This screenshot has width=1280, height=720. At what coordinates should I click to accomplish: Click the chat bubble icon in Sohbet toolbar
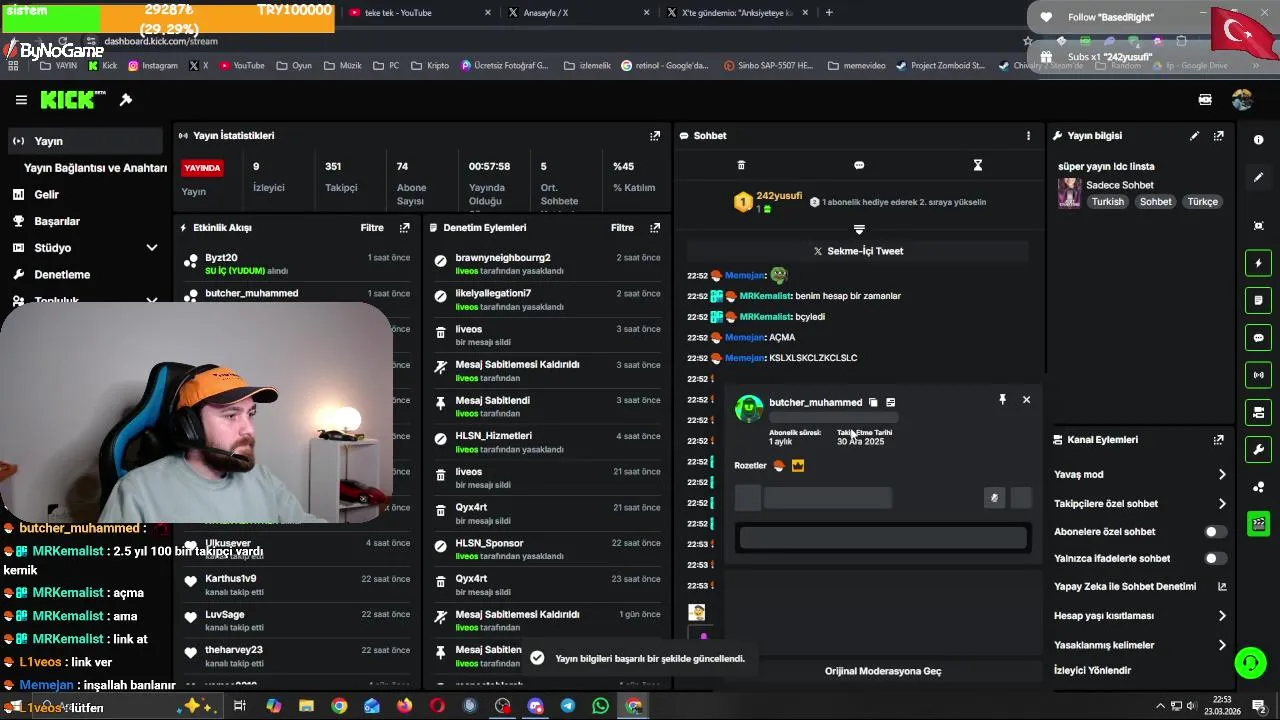coord(859,165)
